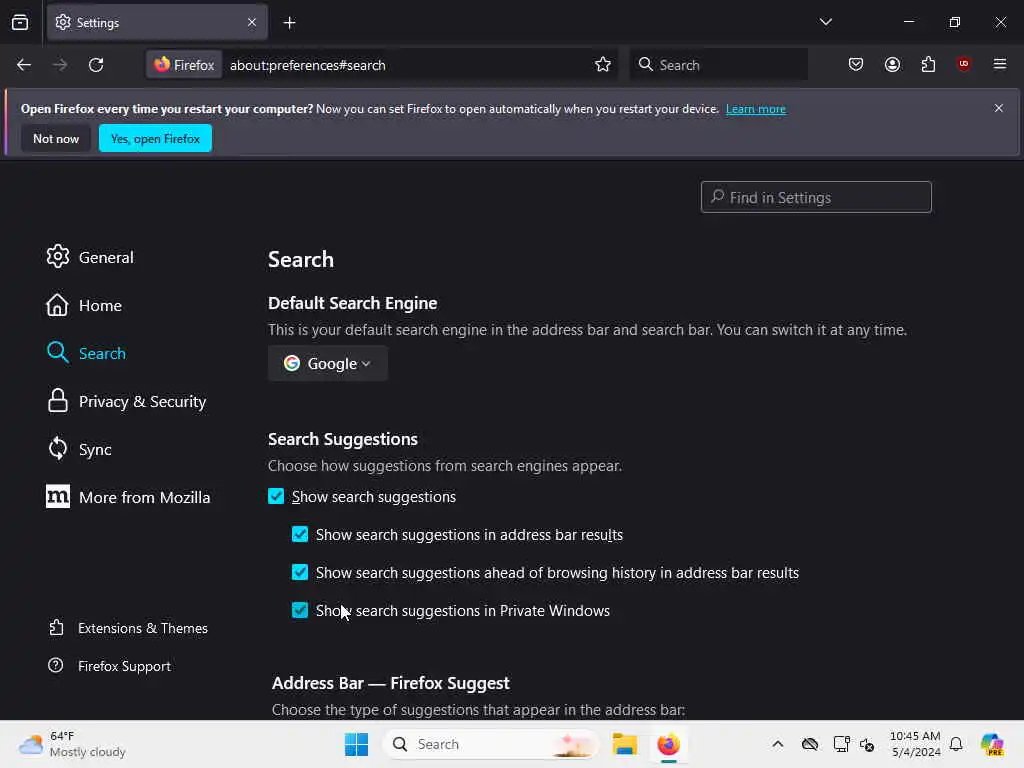Open the Home settings category
This screenshot has width=1024, height=768.
[x=84, y=305]
